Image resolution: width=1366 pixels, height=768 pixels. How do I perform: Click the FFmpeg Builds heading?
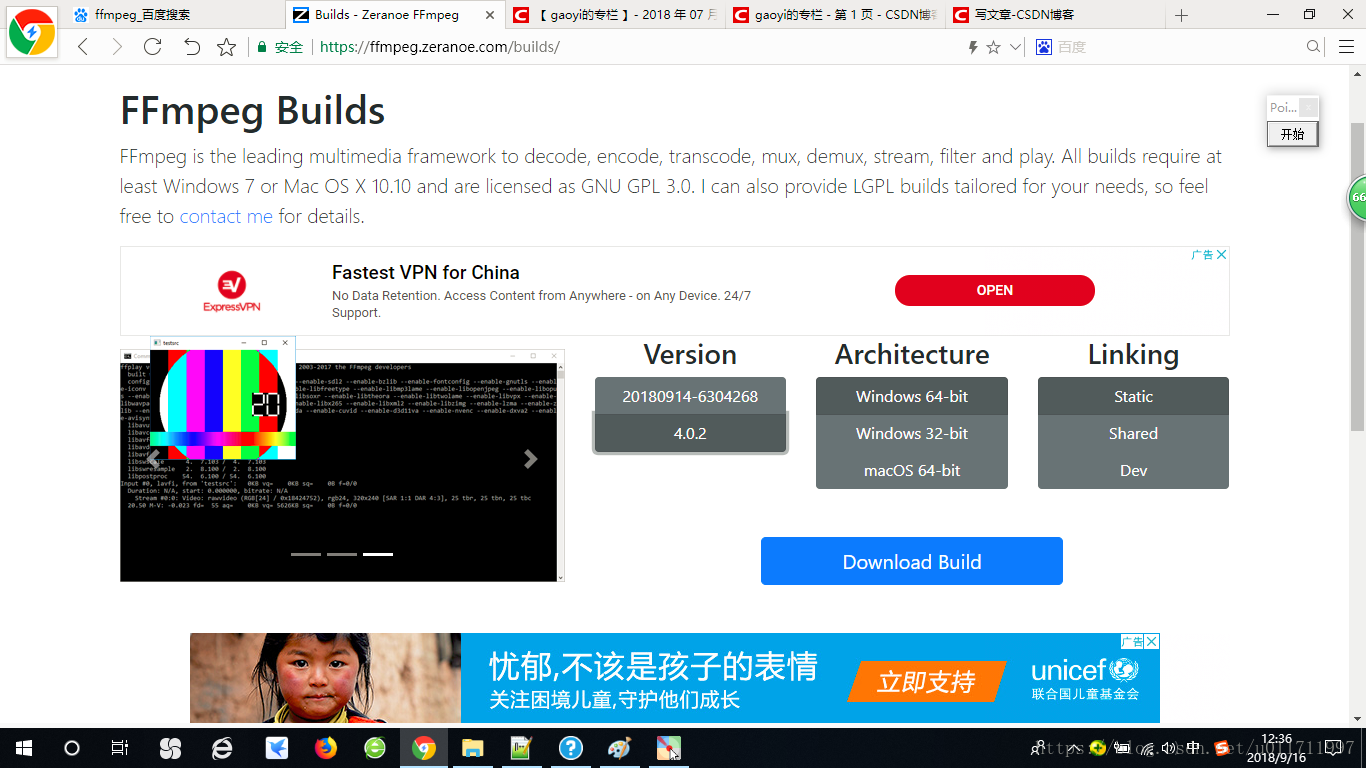(x=252, y=110)
